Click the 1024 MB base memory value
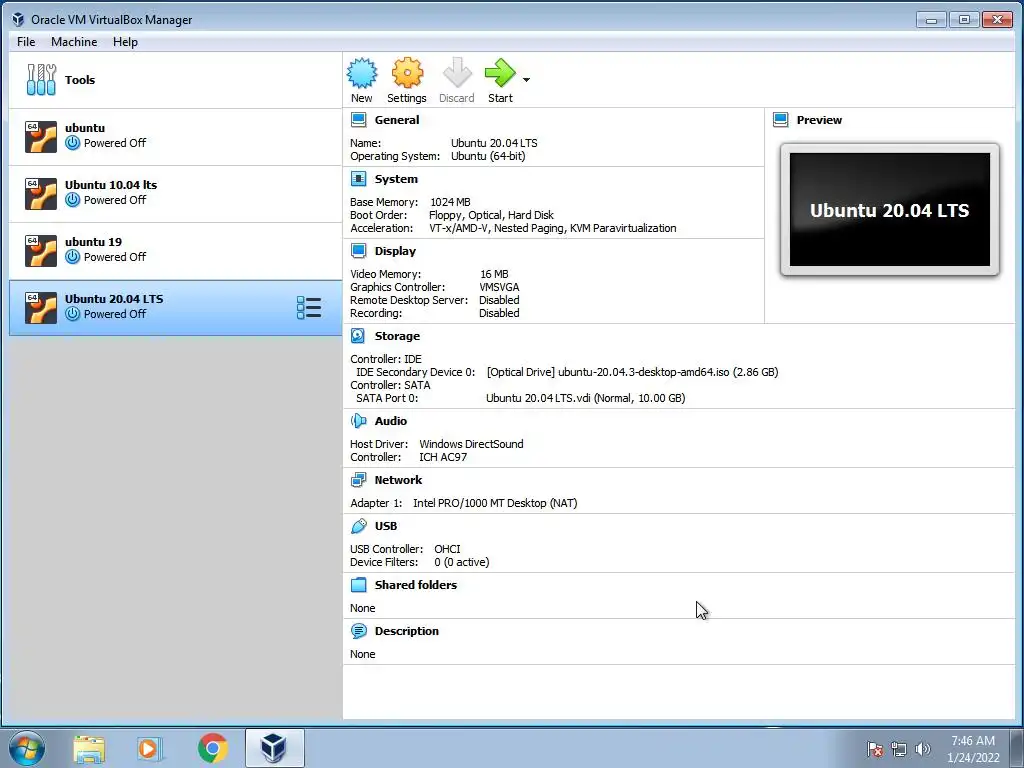The width and height of the screenshot is (1024, 768). (450, 202)
